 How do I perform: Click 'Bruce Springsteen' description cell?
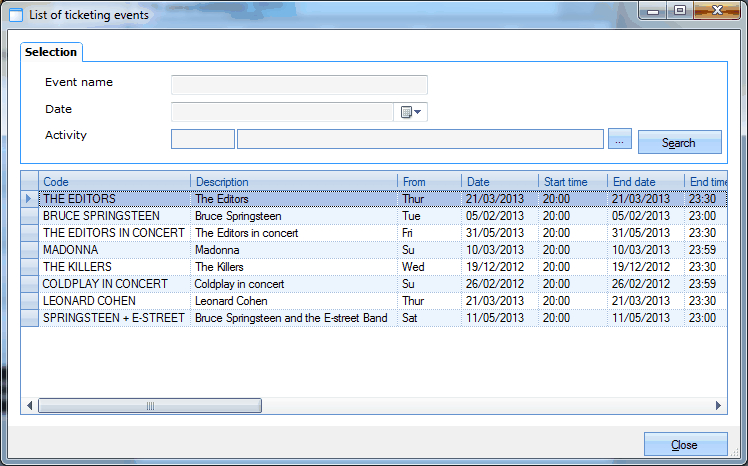pos(294,216)
